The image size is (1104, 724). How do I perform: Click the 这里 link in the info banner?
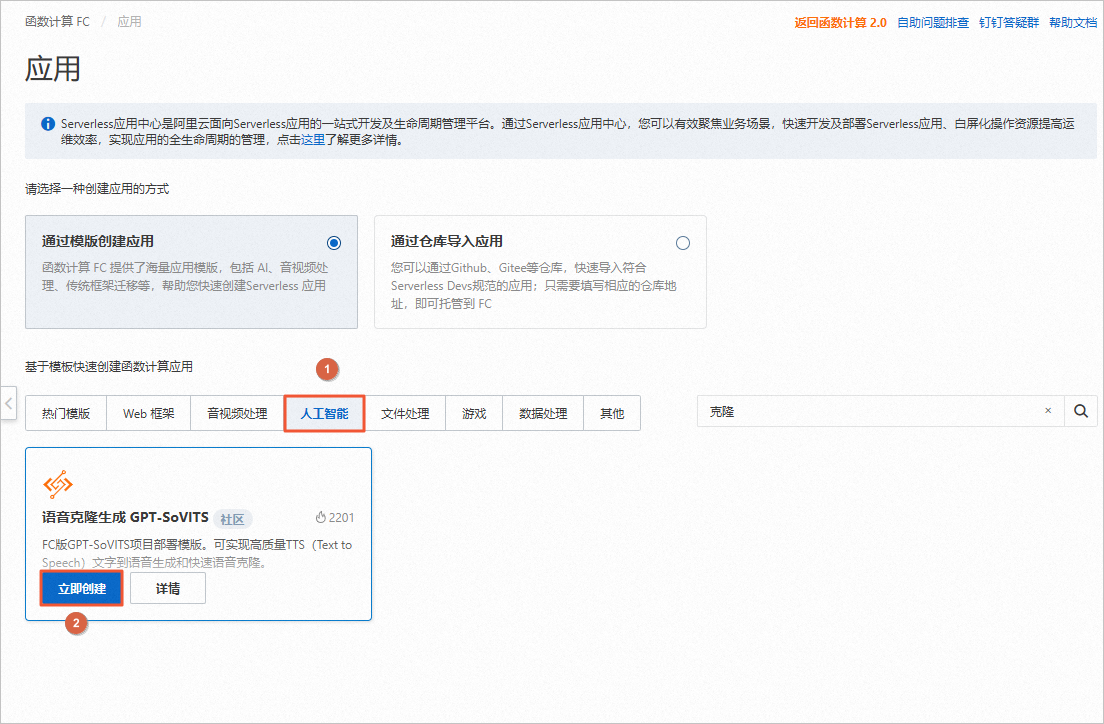tap(313, 140)
